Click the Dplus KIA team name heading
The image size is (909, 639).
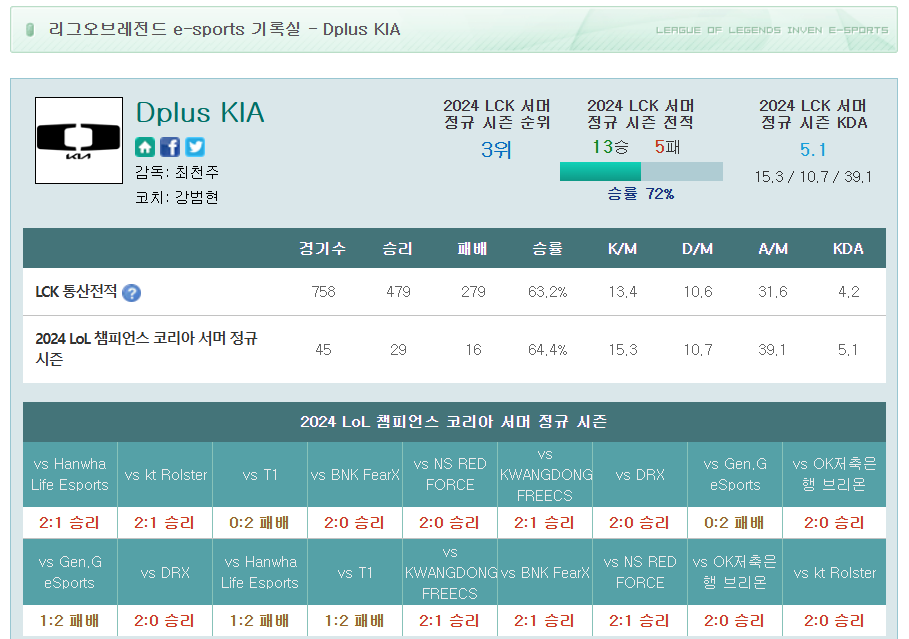pos(200,112)
